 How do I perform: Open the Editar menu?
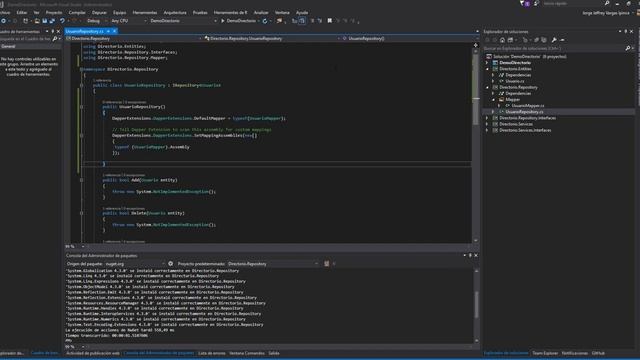click(22, 13)
